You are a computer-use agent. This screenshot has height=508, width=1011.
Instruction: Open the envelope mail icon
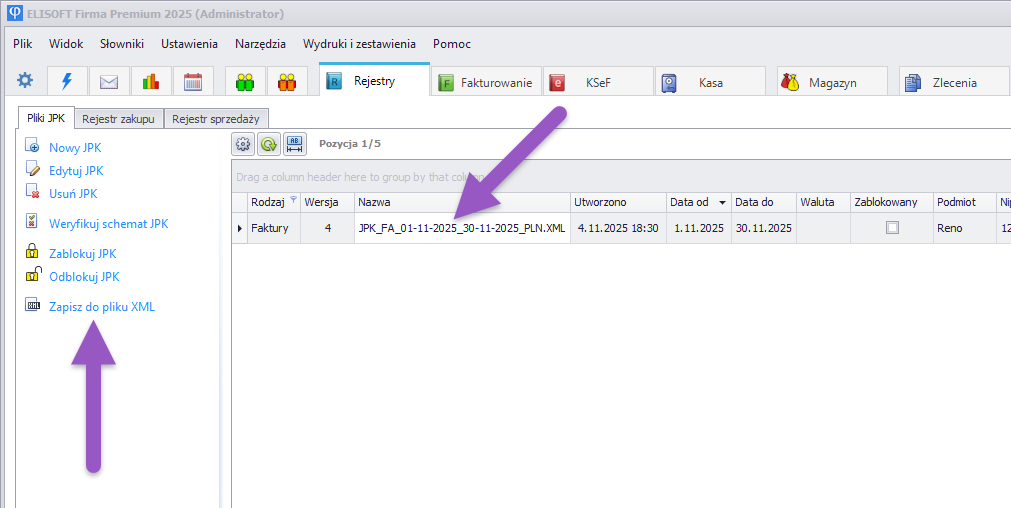[x=109, y=82]
